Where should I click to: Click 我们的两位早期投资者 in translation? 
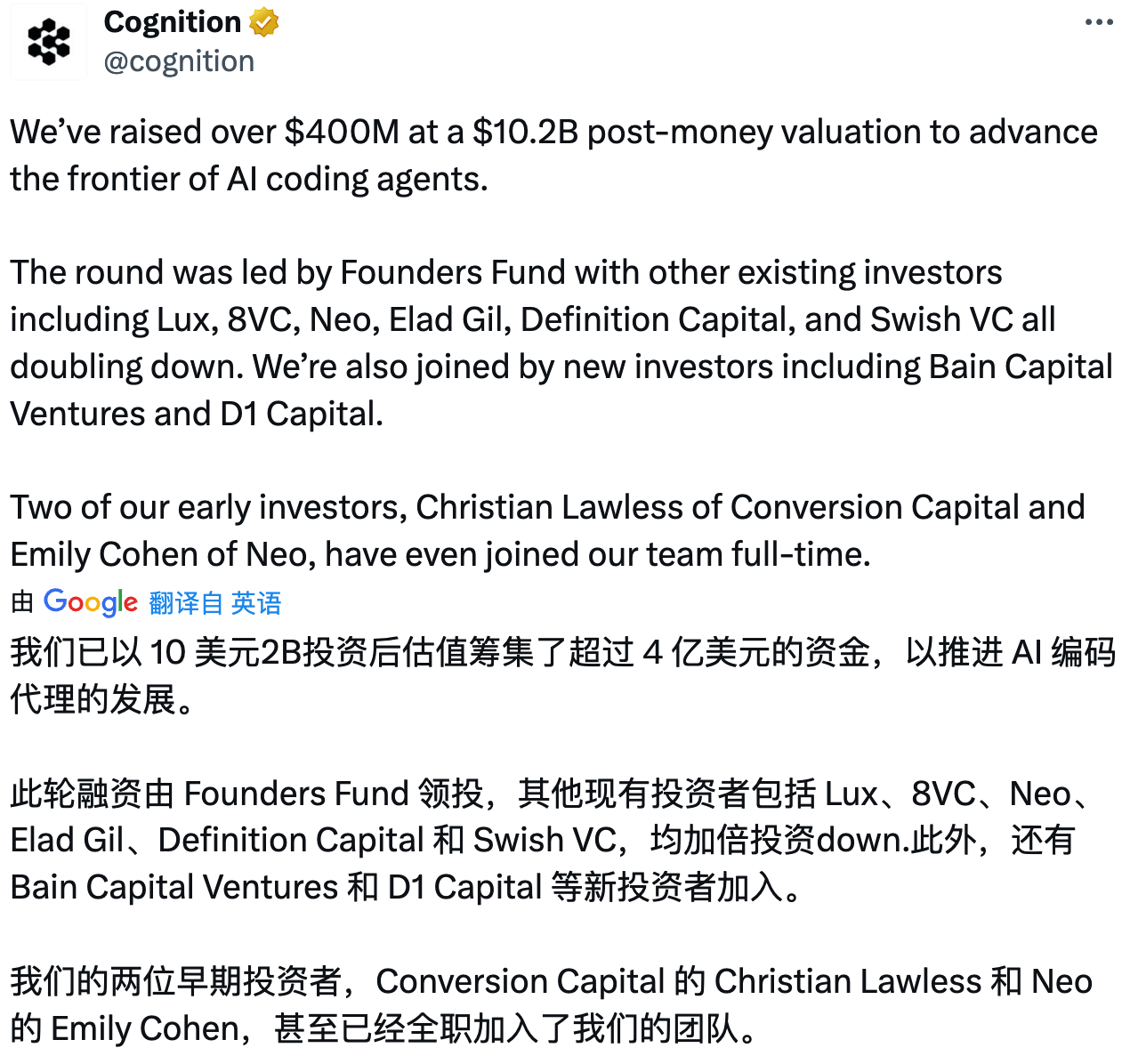point(175,981)
